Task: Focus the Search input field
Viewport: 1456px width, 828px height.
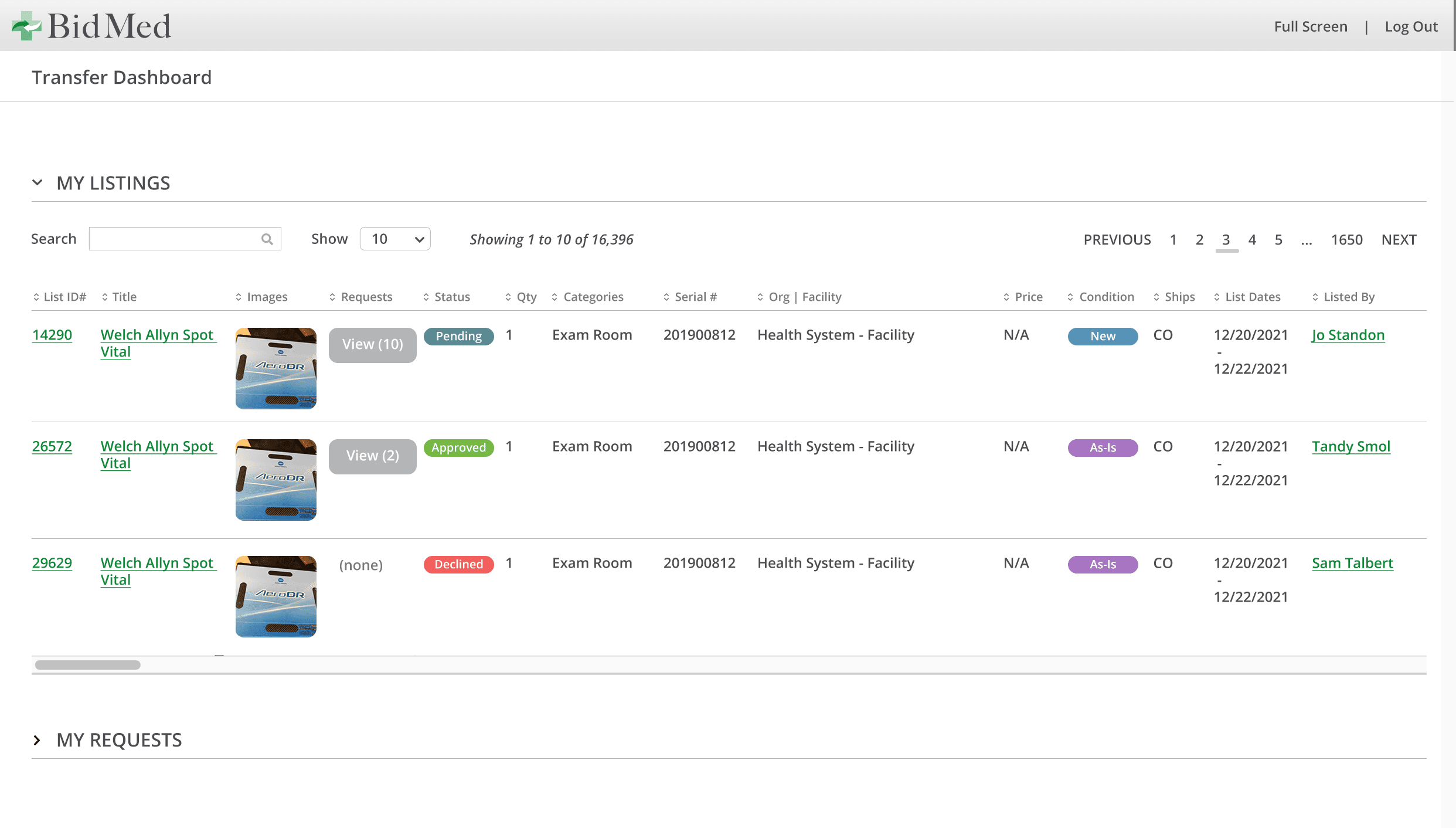Action: (x=185, y=239)
